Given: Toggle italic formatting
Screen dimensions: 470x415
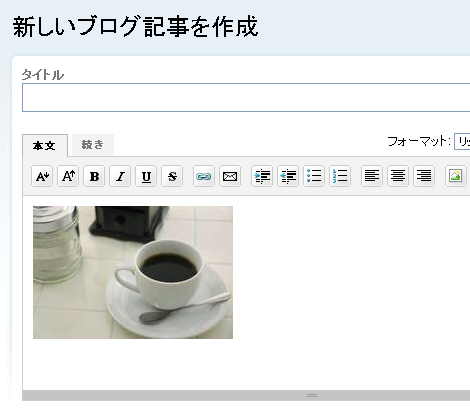Looking at the screenshot, I should (x=120, y=176).
